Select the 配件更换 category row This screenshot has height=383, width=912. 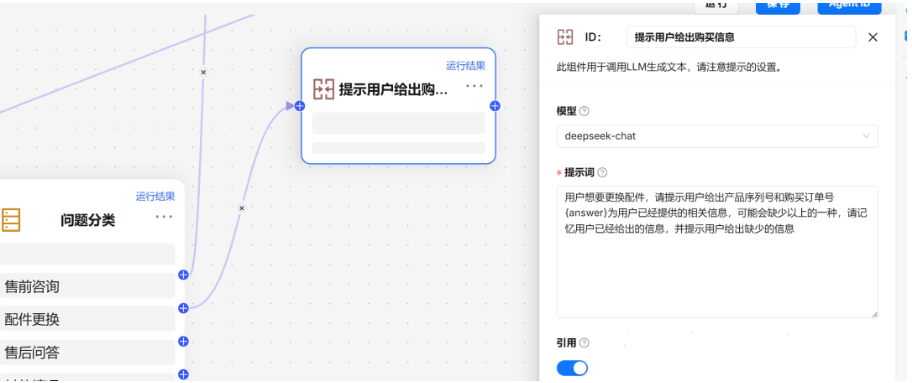(87, 319)
